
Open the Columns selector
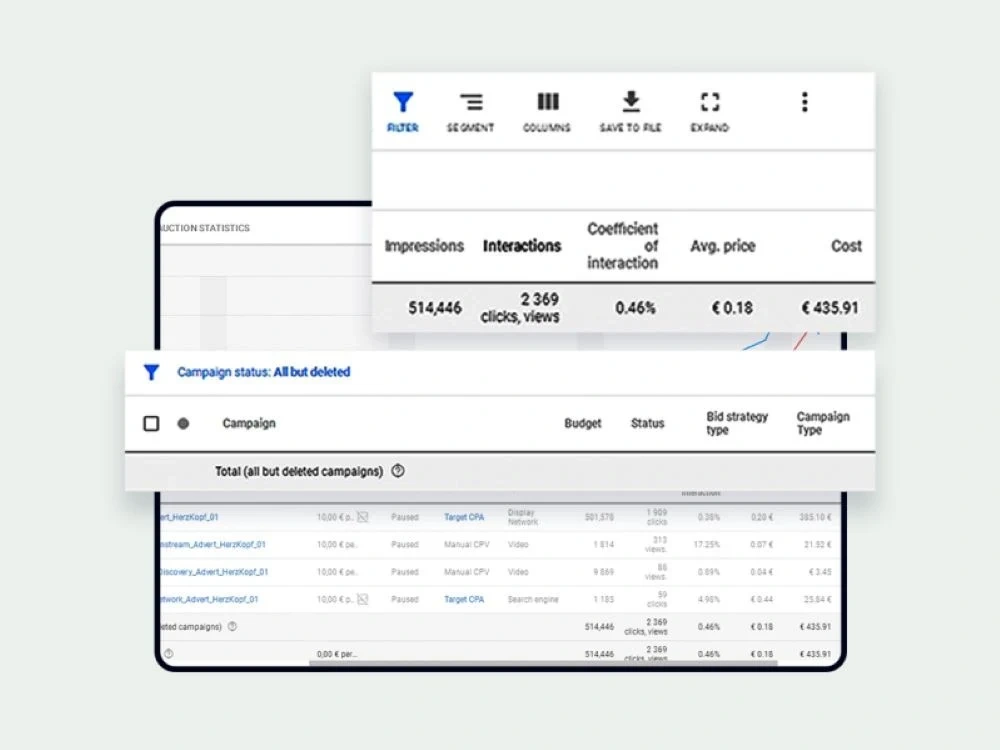[x=547, y=111]
